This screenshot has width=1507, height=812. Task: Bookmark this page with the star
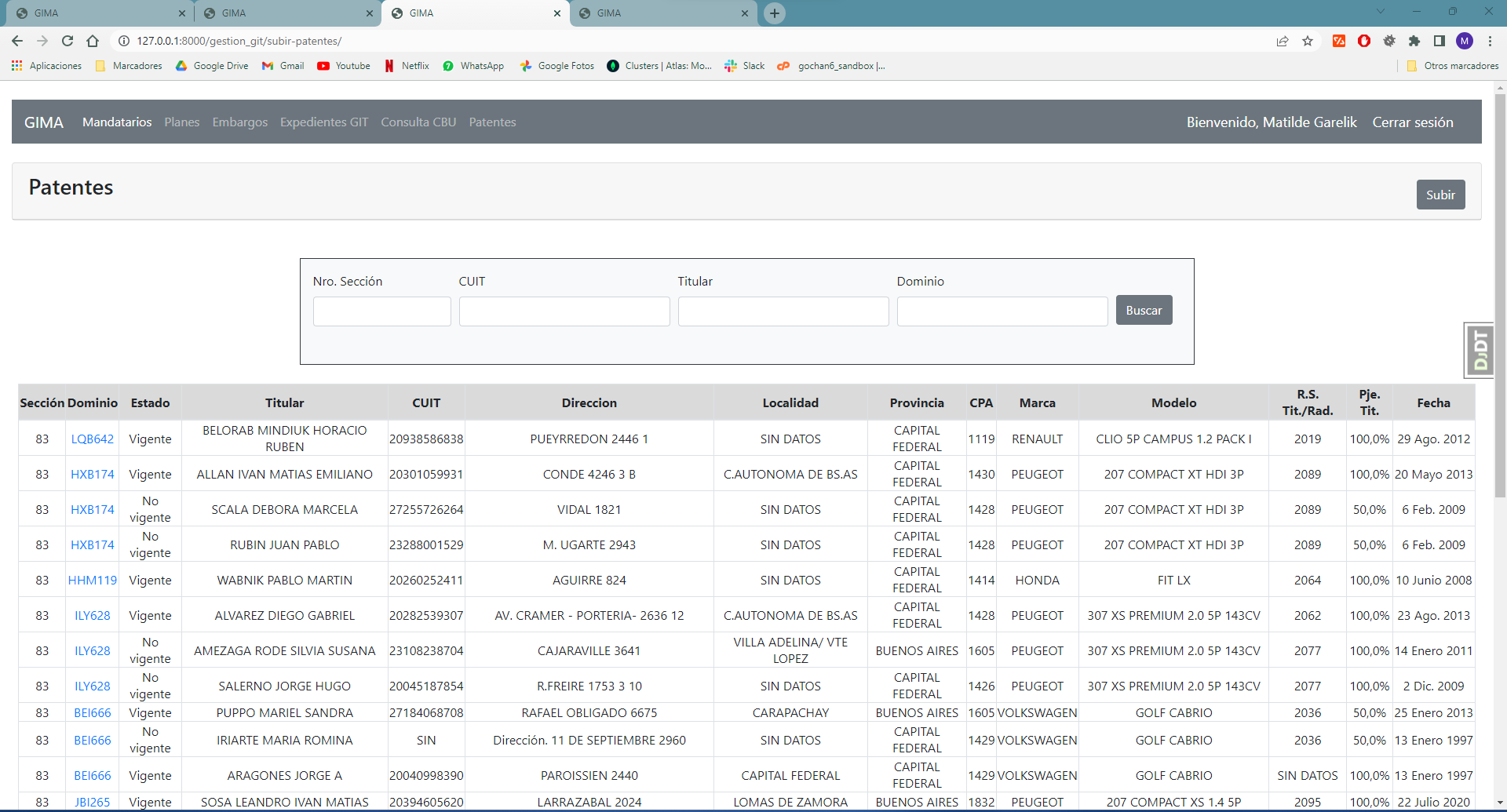coord(1308,41)
